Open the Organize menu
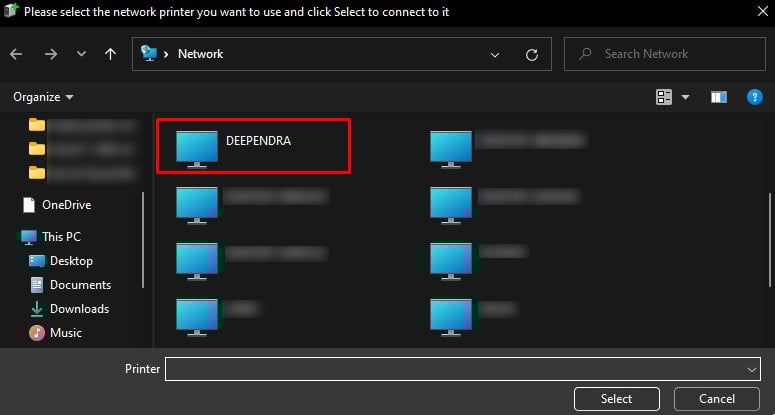Viewport: 775px width, 415px height. [x=43, y=97]
